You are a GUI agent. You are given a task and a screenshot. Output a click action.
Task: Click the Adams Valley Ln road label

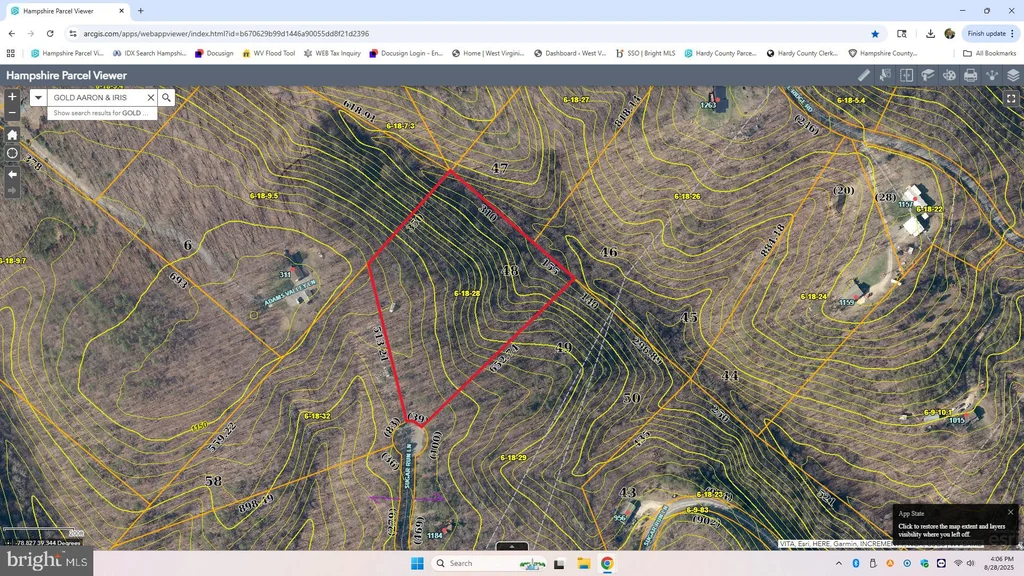(x=290, y=293)
